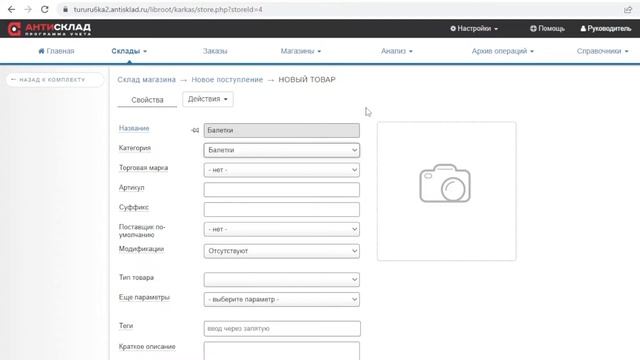
Task: Expand the Справочники menu
Action: click(x=602, y=51)
